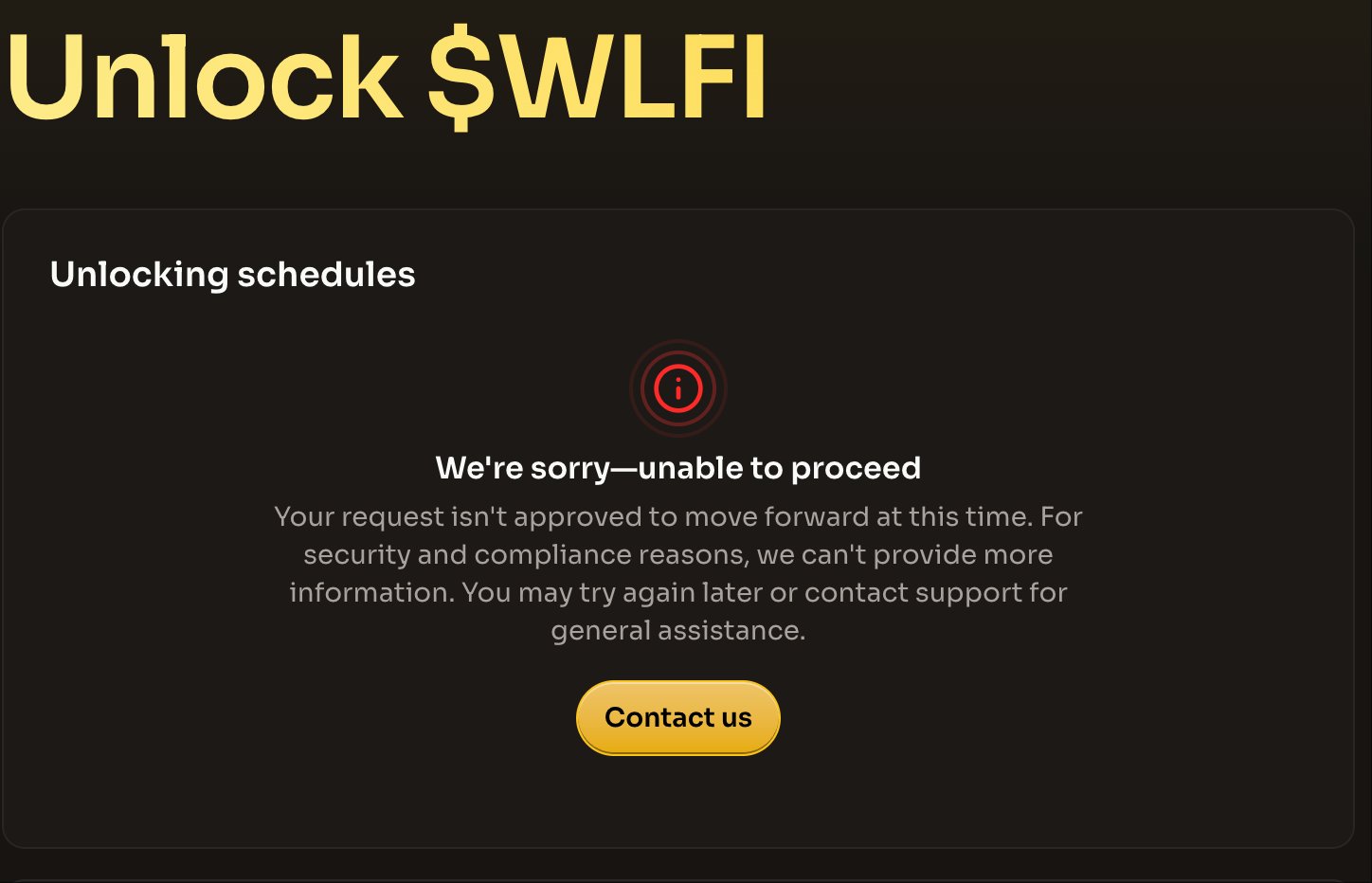Click the 'Your request isn't approved' text line

tap(678, 516)
